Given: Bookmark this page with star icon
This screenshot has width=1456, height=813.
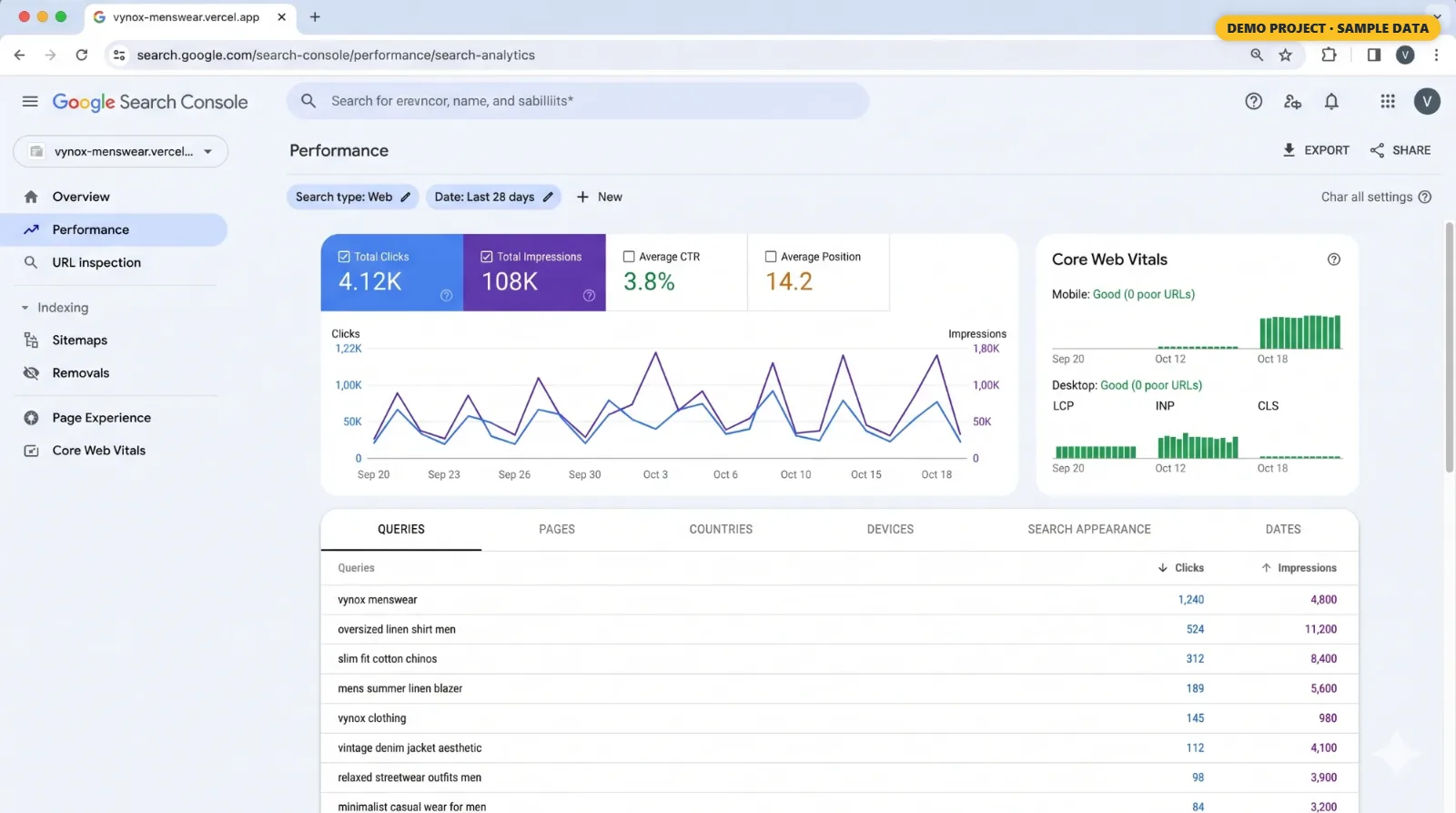Looking at the screenshot, I should pyautogui.click(x=1285, y=55).
